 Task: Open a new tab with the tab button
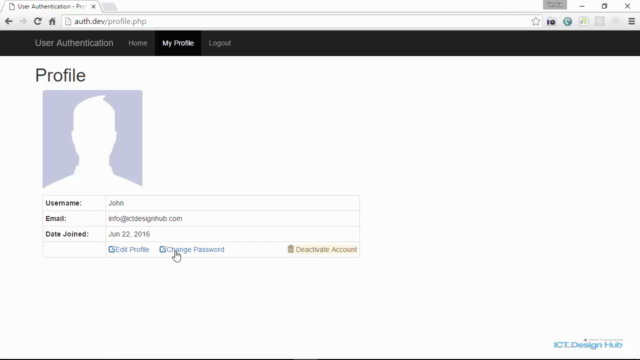click(x=109, y=7)
